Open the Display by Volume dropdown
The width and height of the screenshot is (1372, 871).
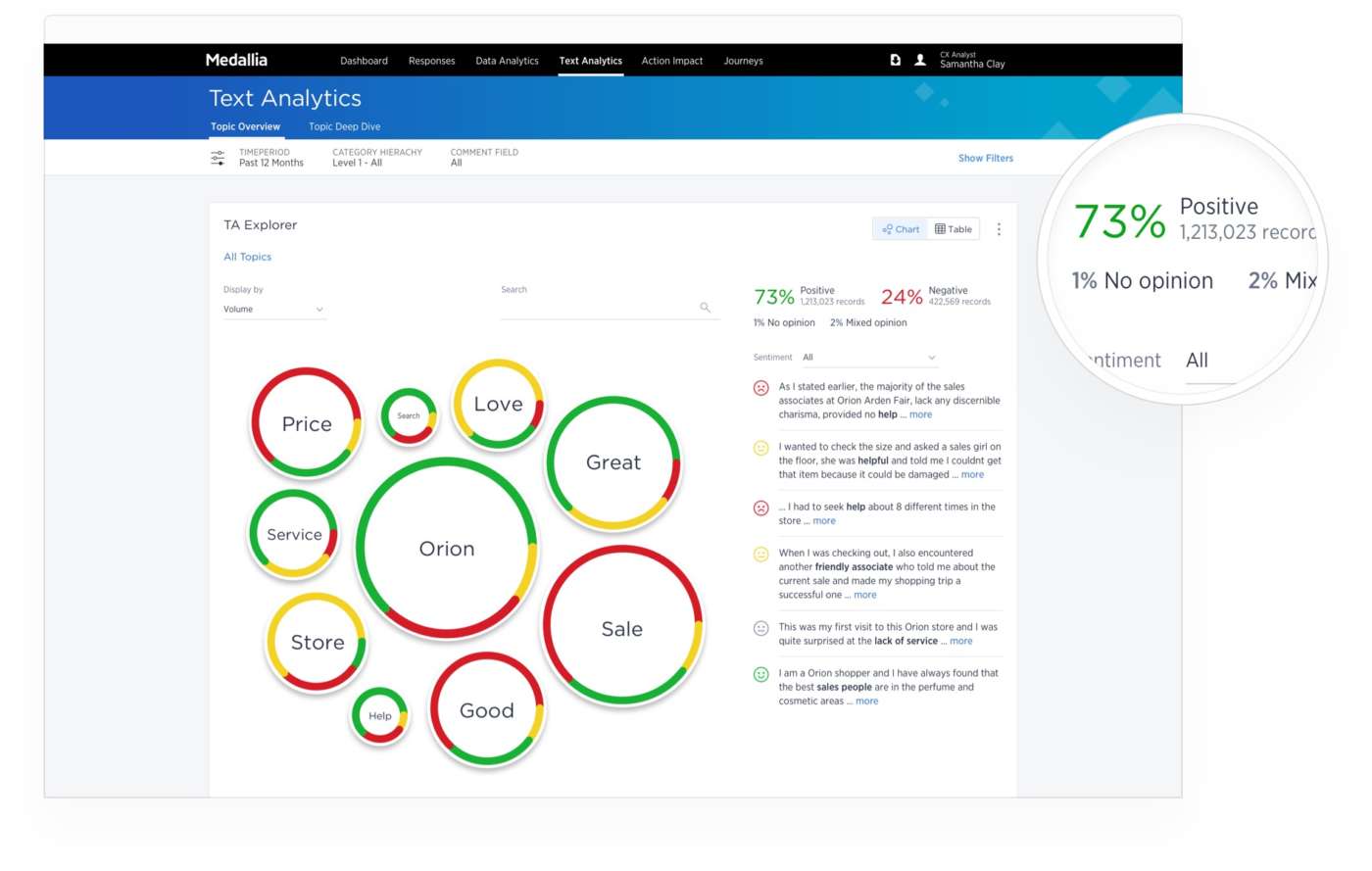tap(273, 310)
